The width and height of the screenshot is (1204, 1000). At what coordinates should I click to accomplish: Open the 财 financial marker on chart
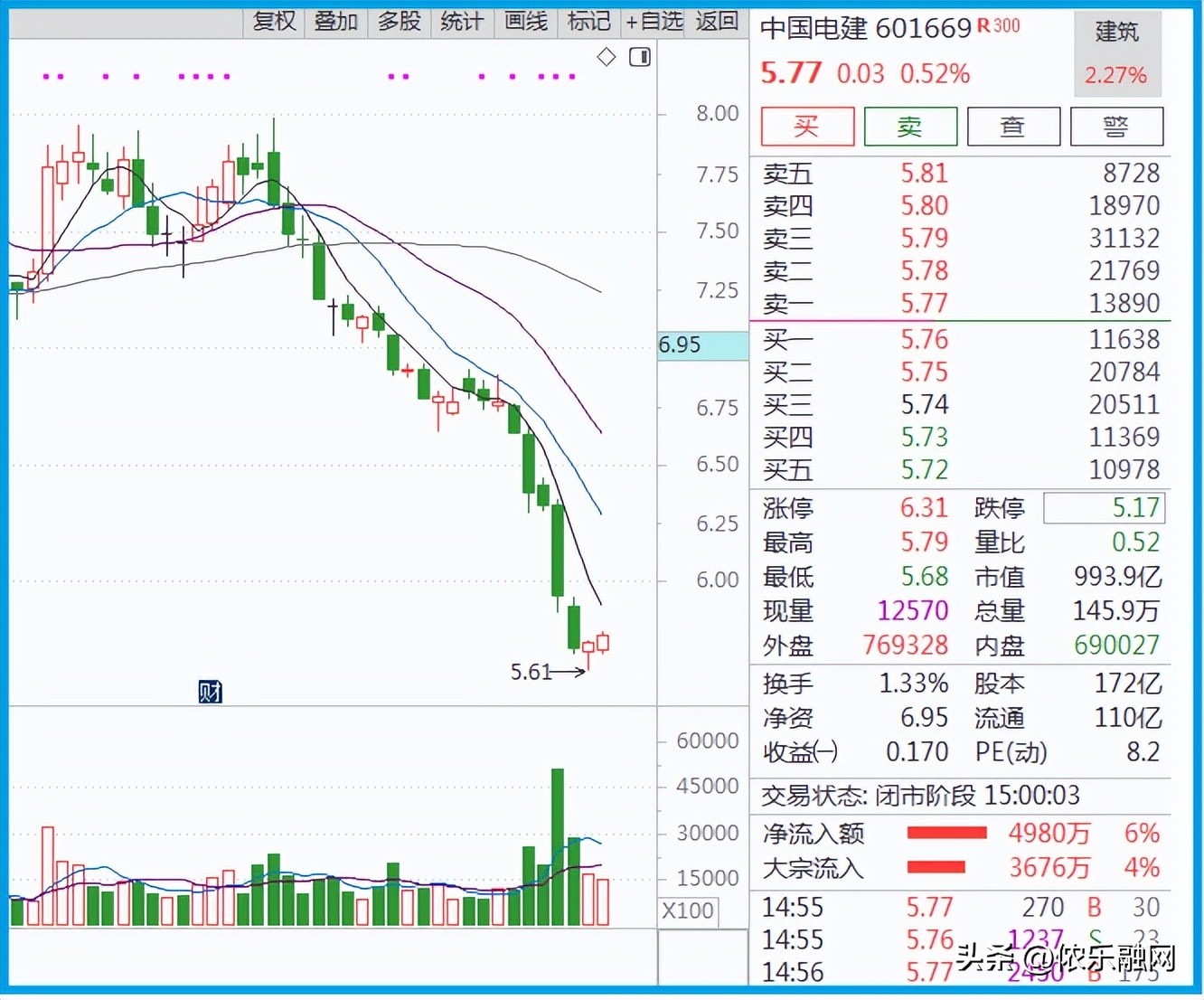(210, 692)
